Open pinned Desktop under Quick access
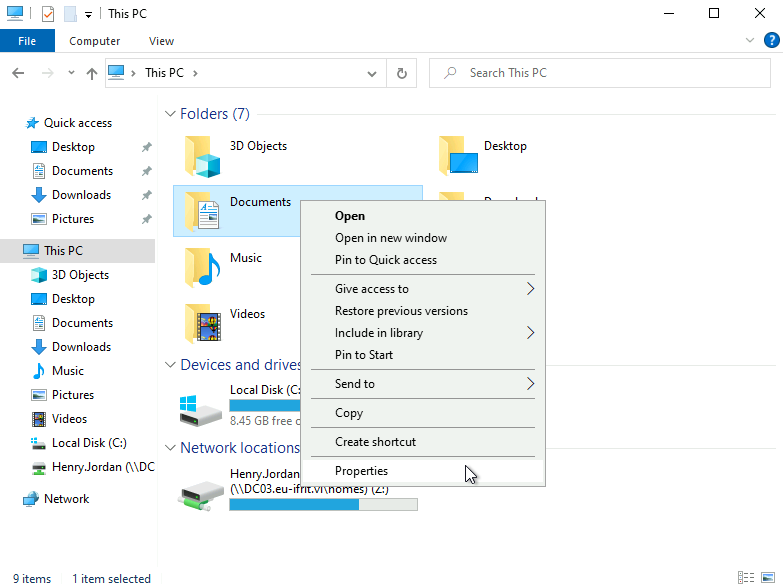This screenshot has height=588, width=783. click(77, 147)
